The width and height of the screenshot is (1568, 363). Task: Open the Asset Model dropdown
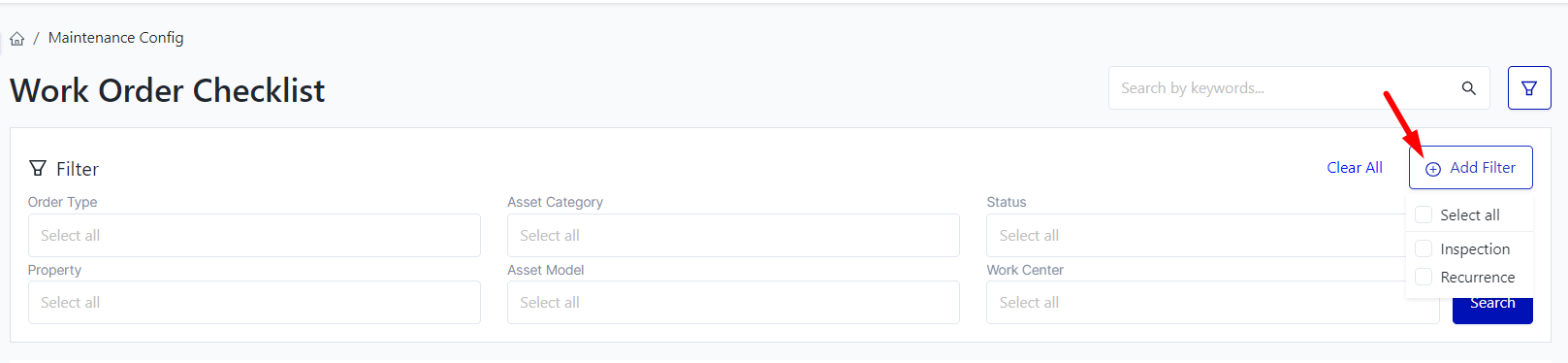(x=733, y=302)
